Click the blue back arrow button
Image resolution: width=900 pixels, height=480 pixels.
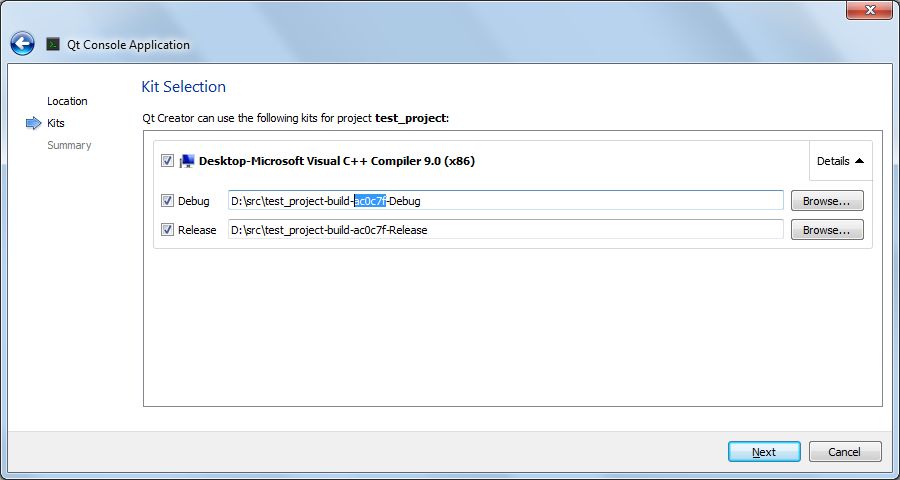[x=23, y=44]
